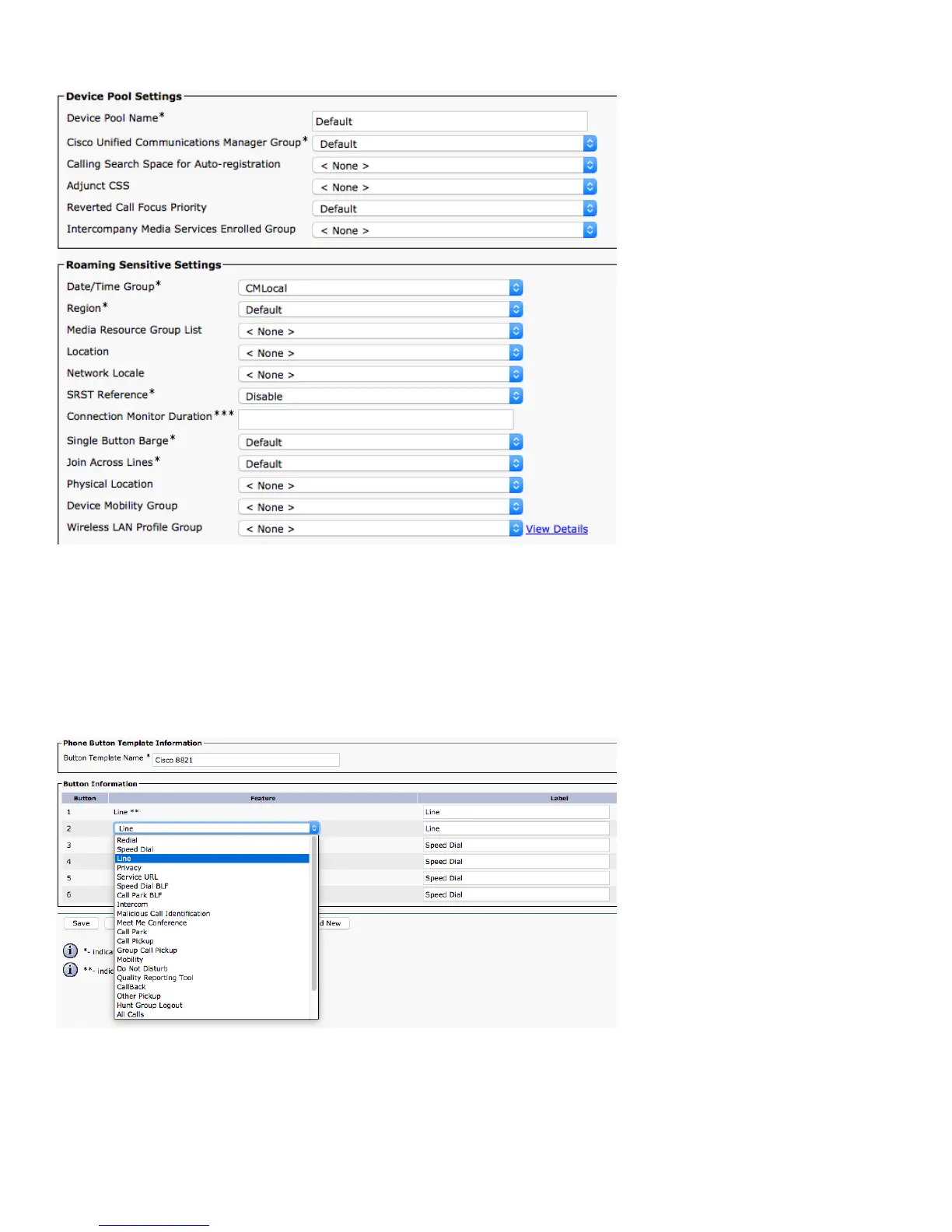Open Reverted Call Focus Priority dropdown

pyautogui.click(x=455, y=208)
